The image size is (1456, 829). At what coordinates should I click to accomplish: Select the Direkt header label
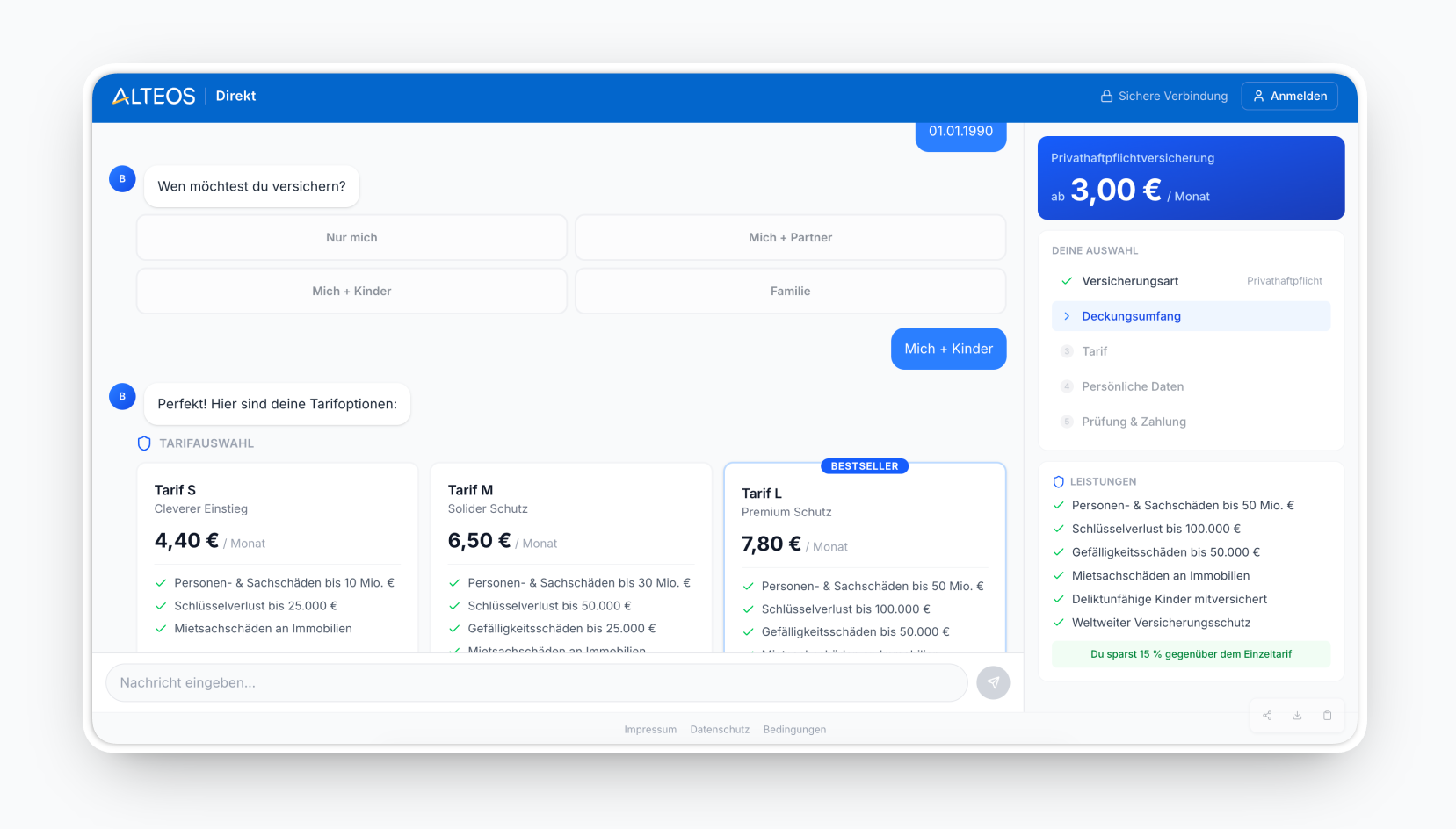point(235,96)
